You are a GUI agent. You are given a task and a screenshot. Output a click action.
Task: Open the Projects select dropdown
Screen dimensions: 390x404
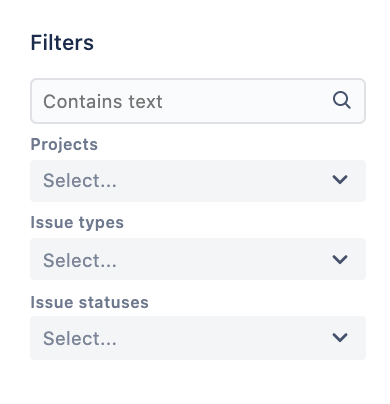pos(198,181)
